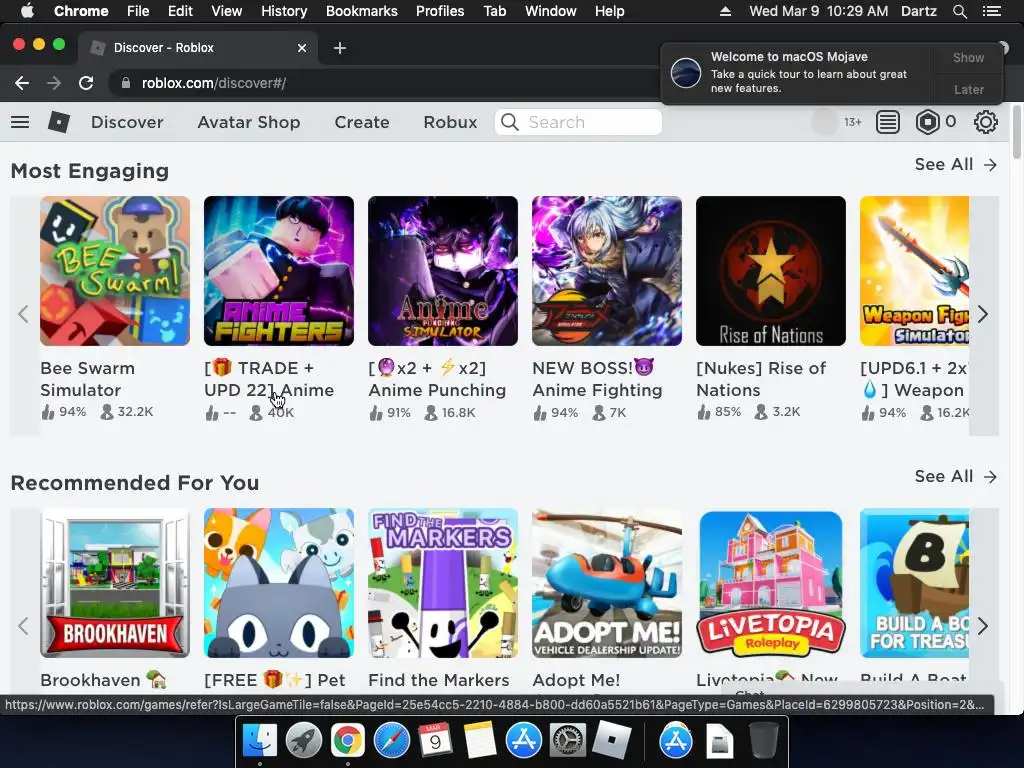Open the Avatar Shop link
Screen dimensions: 1024x768
[249, 122]
